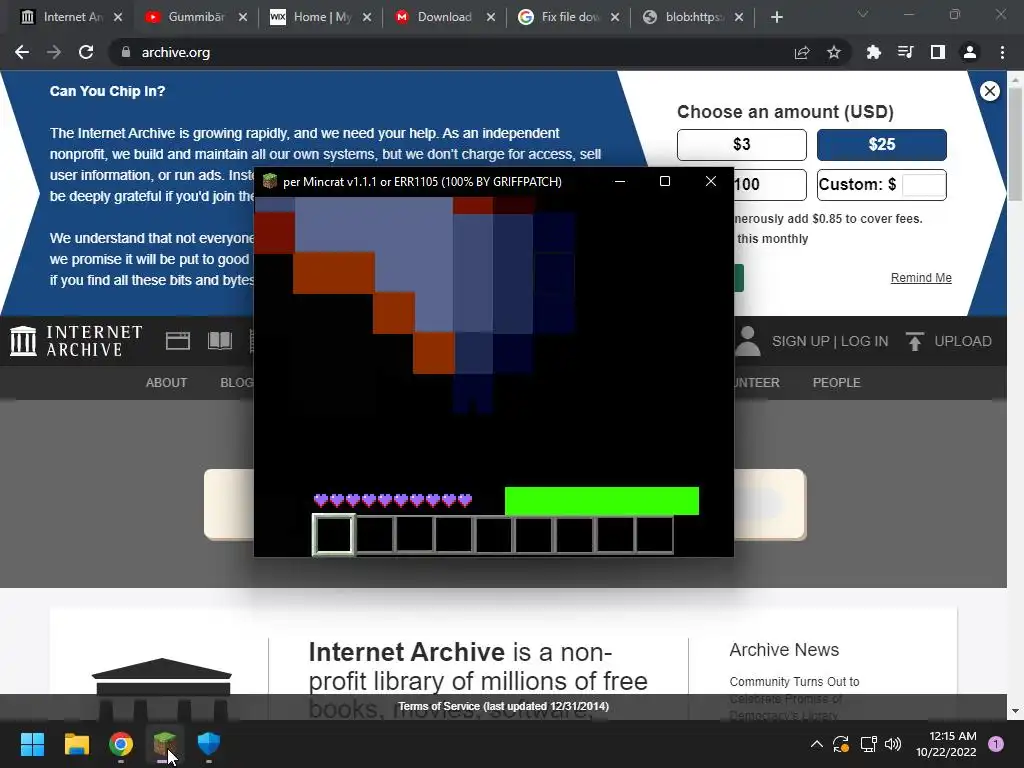Toggle Chrome side panel
Viewport: 1024px width, 768px height.
[x=938, y=52]
